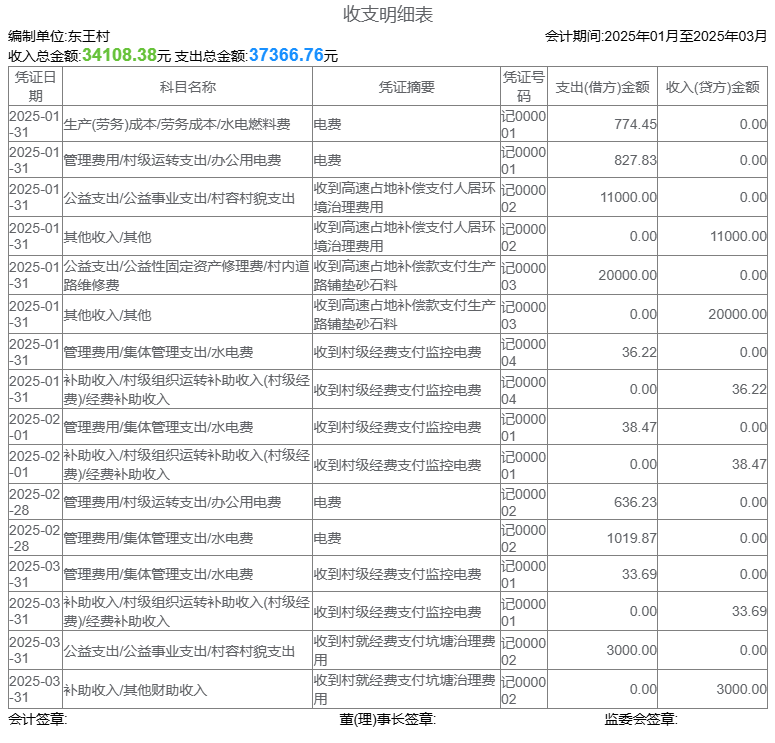Click the 支出(借方)金额 column header

pyautogui.click(x=602, y=87)
